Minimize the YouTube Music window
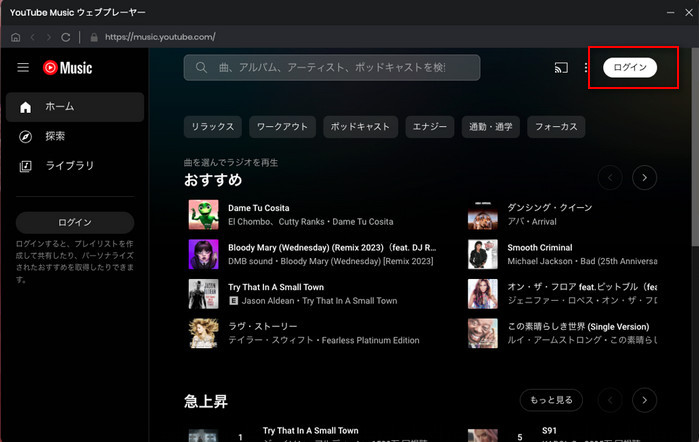The image size is (699, 442). (x=670, y=12)
